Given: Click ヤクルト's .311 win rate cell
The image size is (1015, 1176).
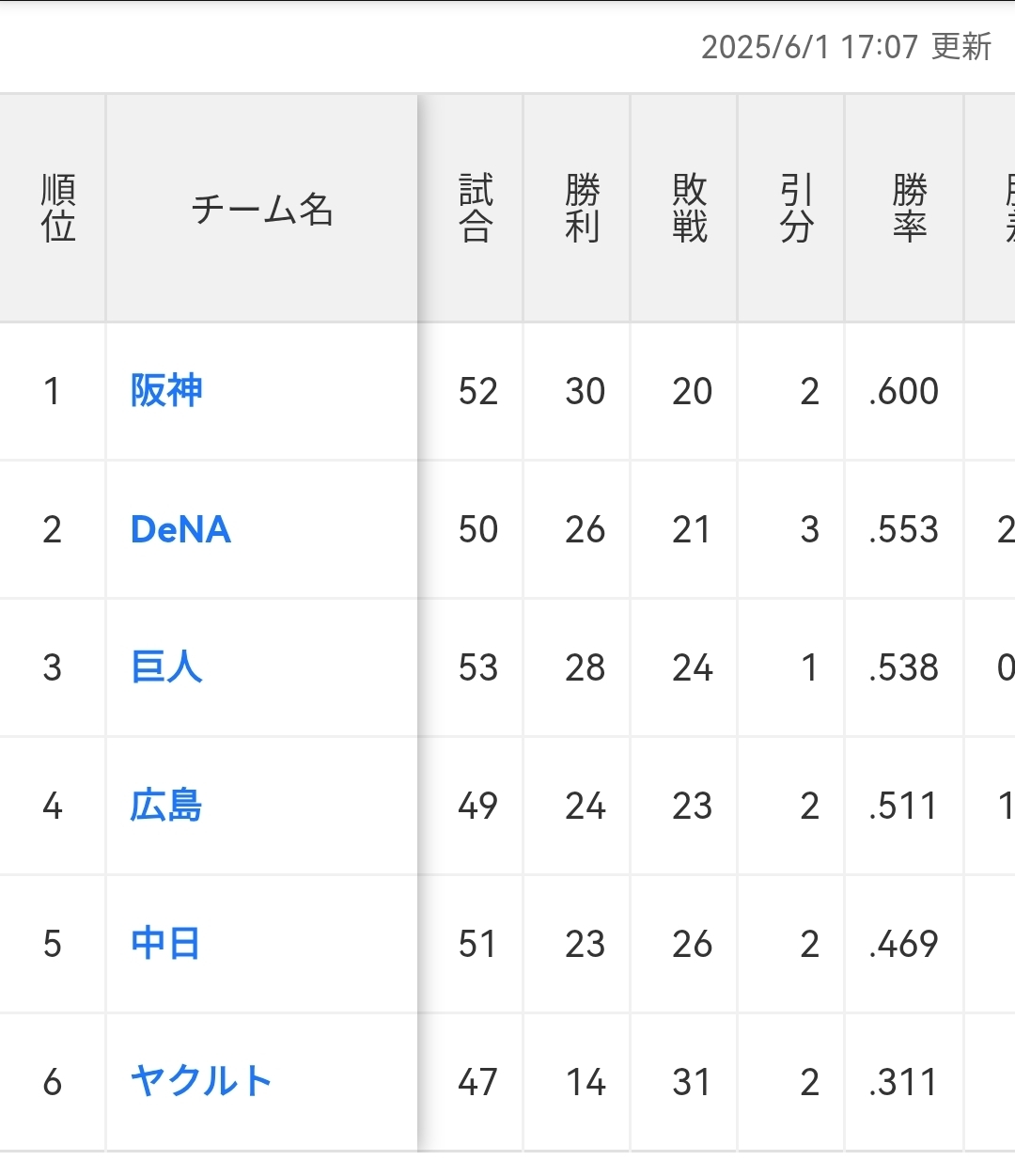Looking at the screenshot, I should (904, 1082).
